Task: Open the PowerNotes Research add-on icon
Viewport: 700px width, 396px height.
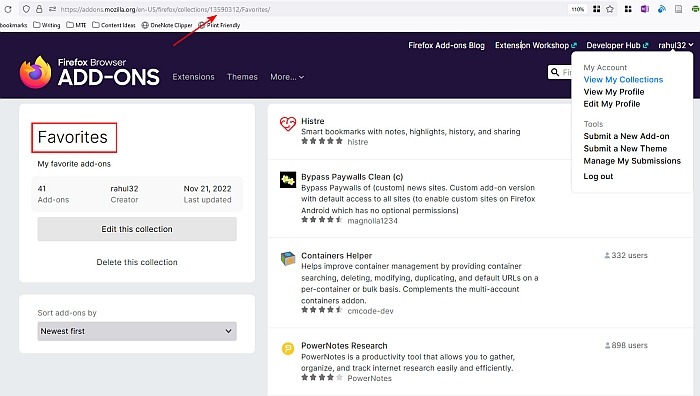Action: click(x=288, y=348)
